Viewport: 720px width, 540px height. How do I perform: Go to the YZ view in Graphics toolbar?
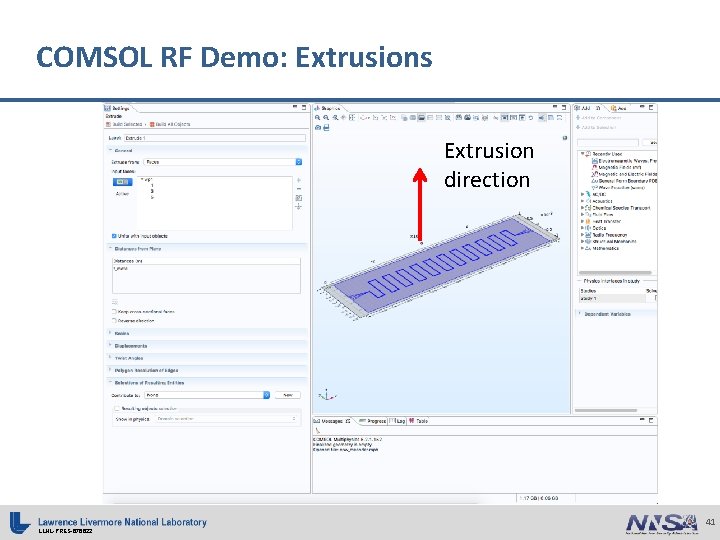click(x=384, y=118)
